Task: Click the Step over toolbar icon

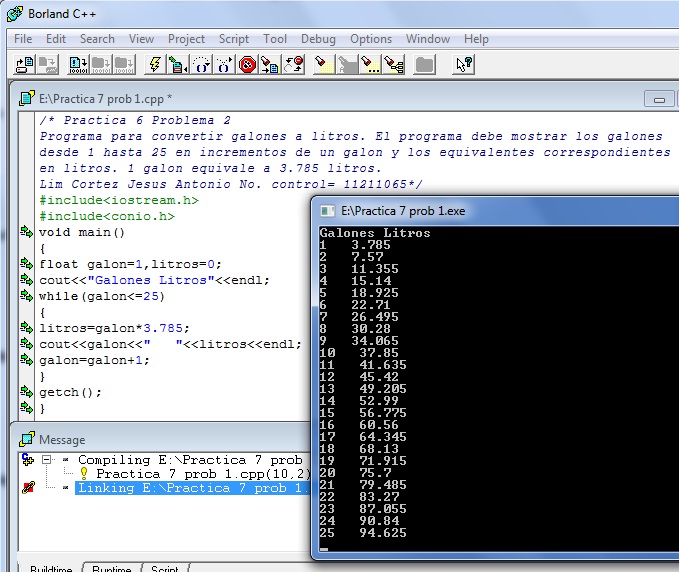Action: click(x=201, y=65)
